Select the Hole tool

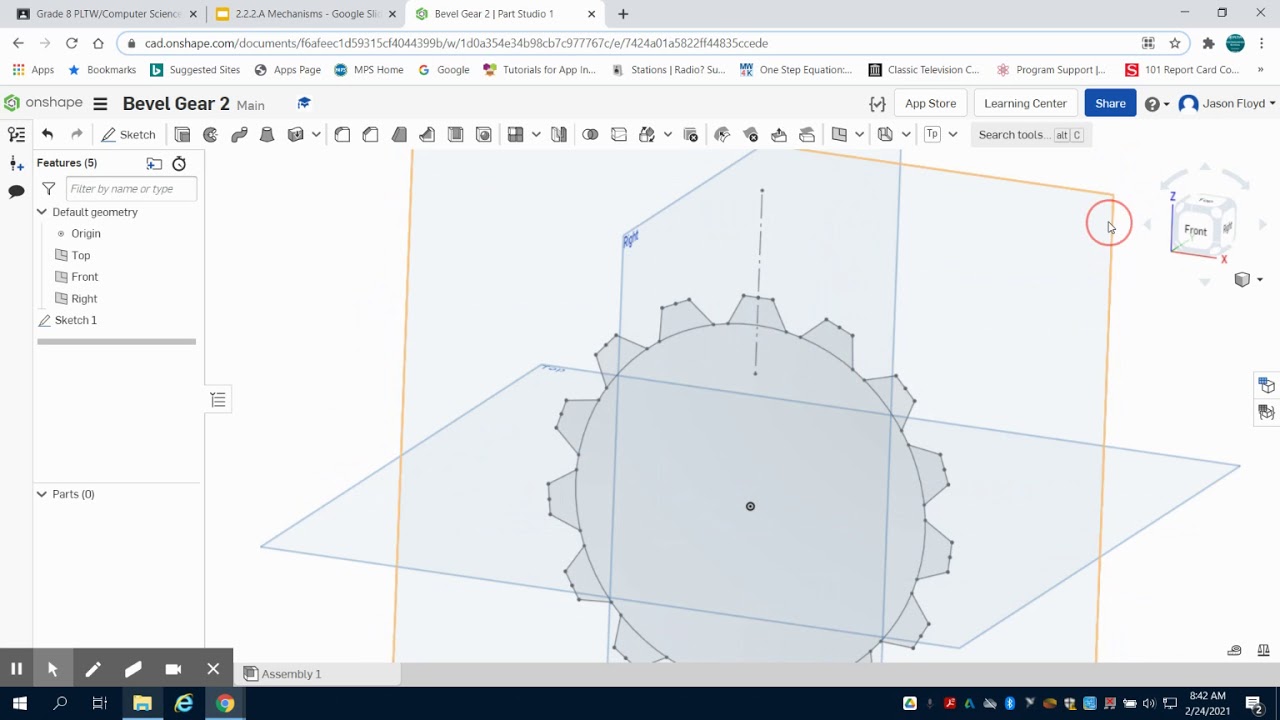click(x=484, y=135)
